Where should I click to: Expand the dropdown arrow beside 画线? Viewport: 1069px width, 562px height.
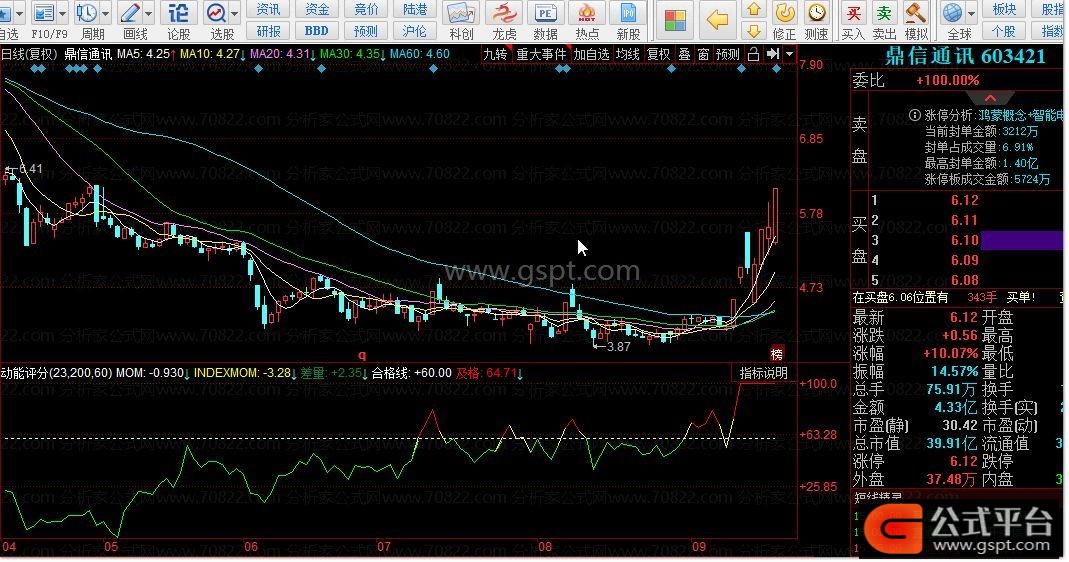(x=148, y=13)
